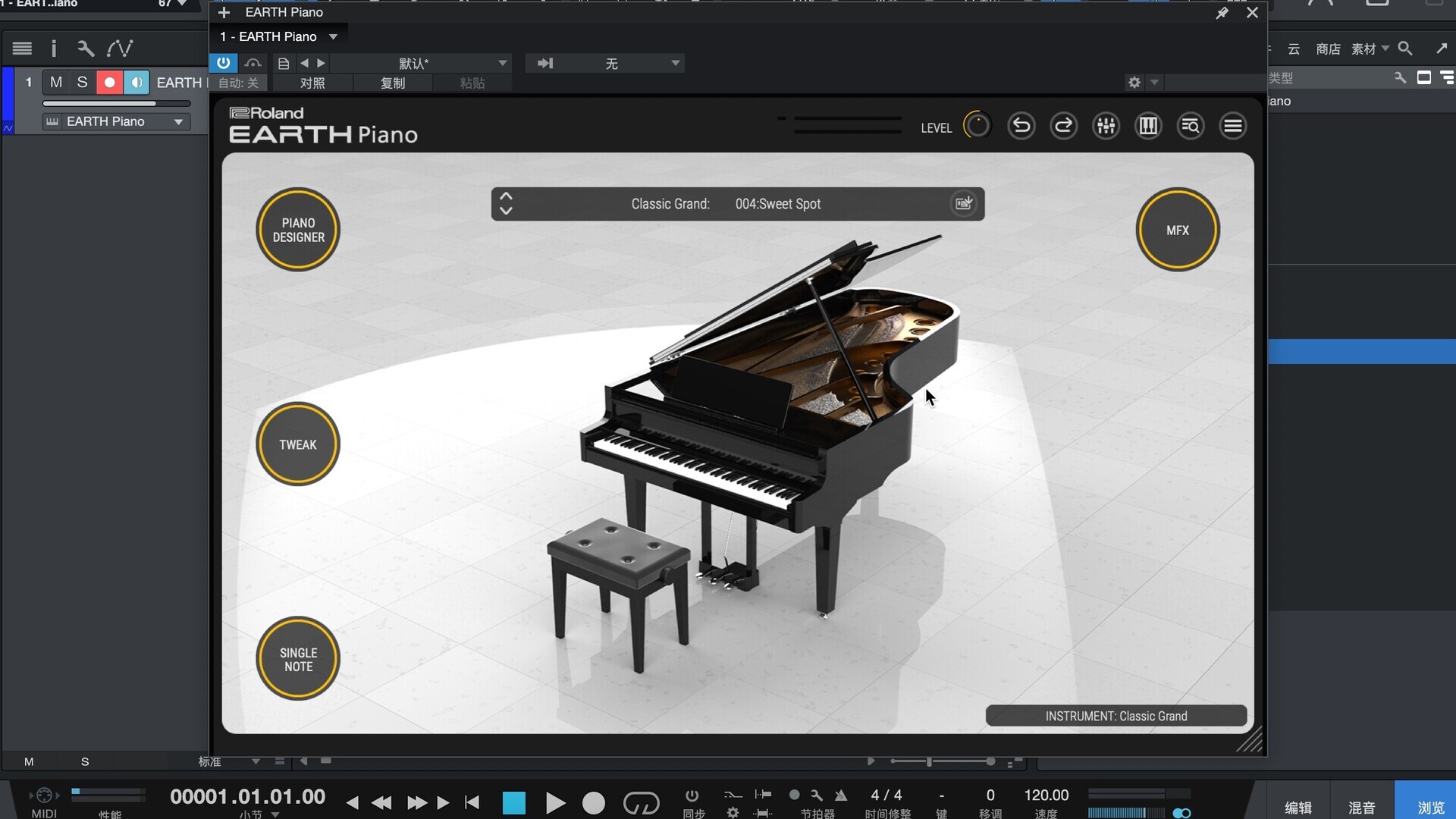
Task: Click the 4 / 4 time signature
Action: (x=886, y=795)
